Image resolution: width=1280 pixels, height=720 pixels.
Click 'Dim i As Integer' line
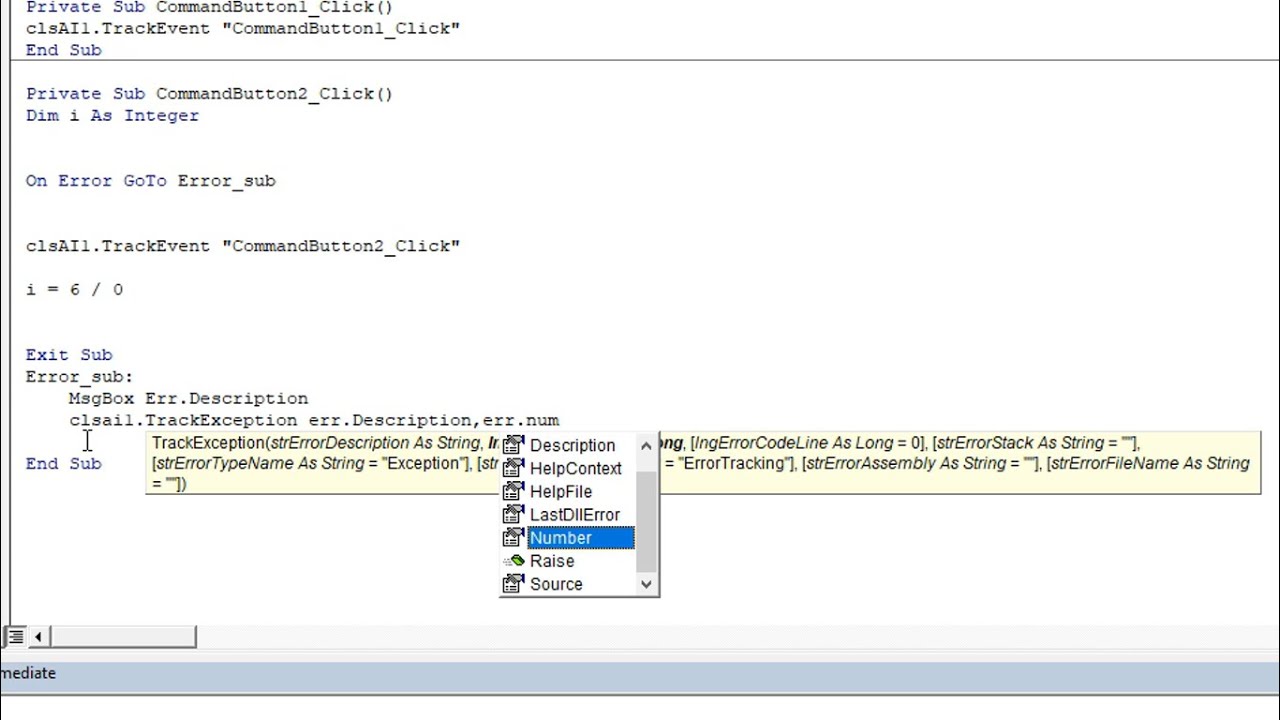[112, 116]
